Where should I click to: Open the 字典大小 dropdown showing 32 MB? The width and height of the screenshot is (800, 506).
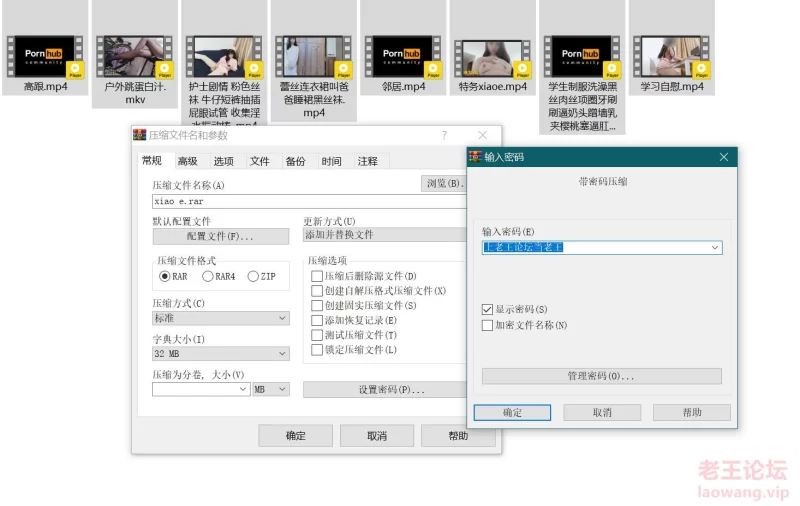(221, 353)
